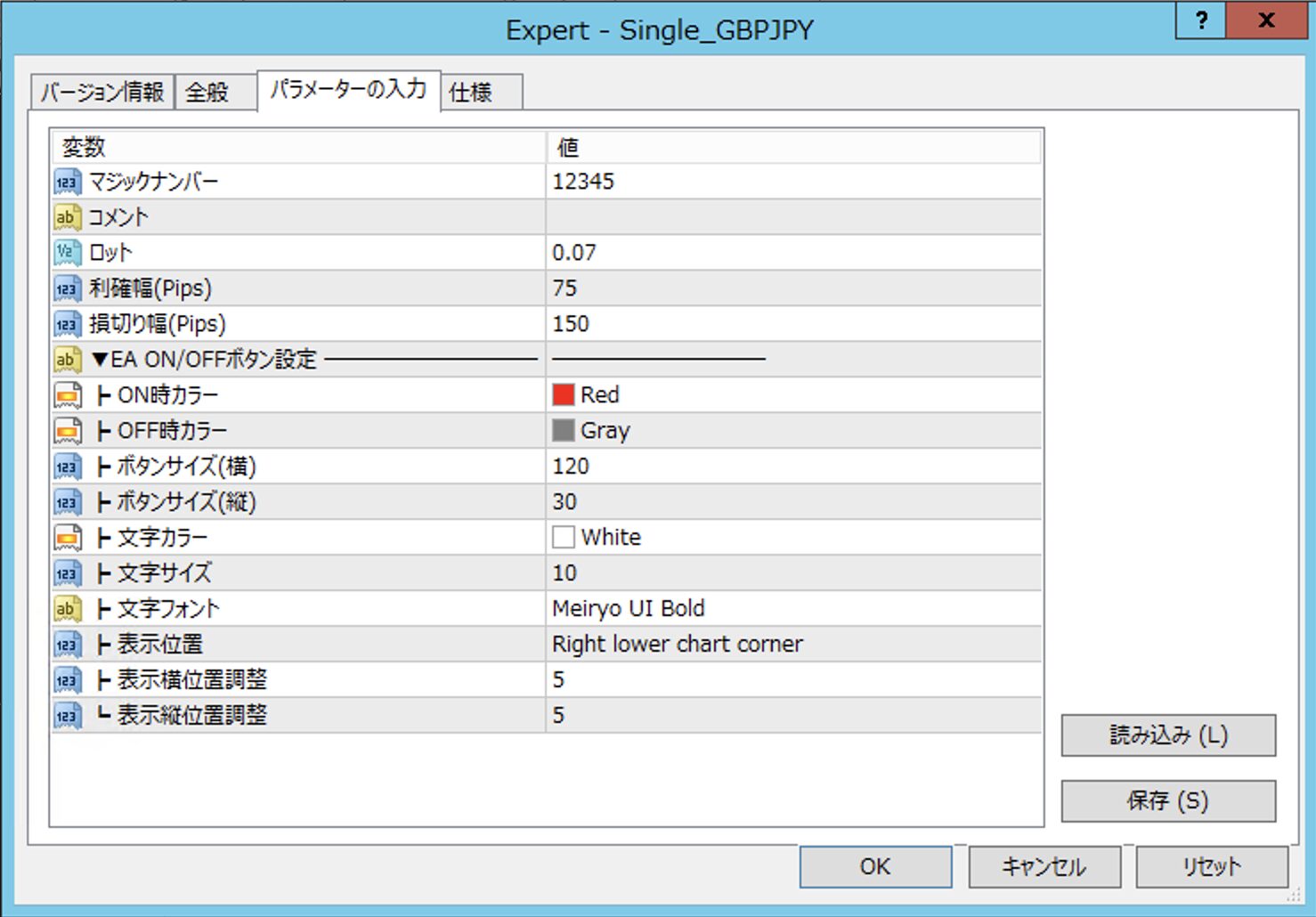Click the color icon beside 文字カラー
This screenshot has width=1316, height=917.
coord(67,538)
